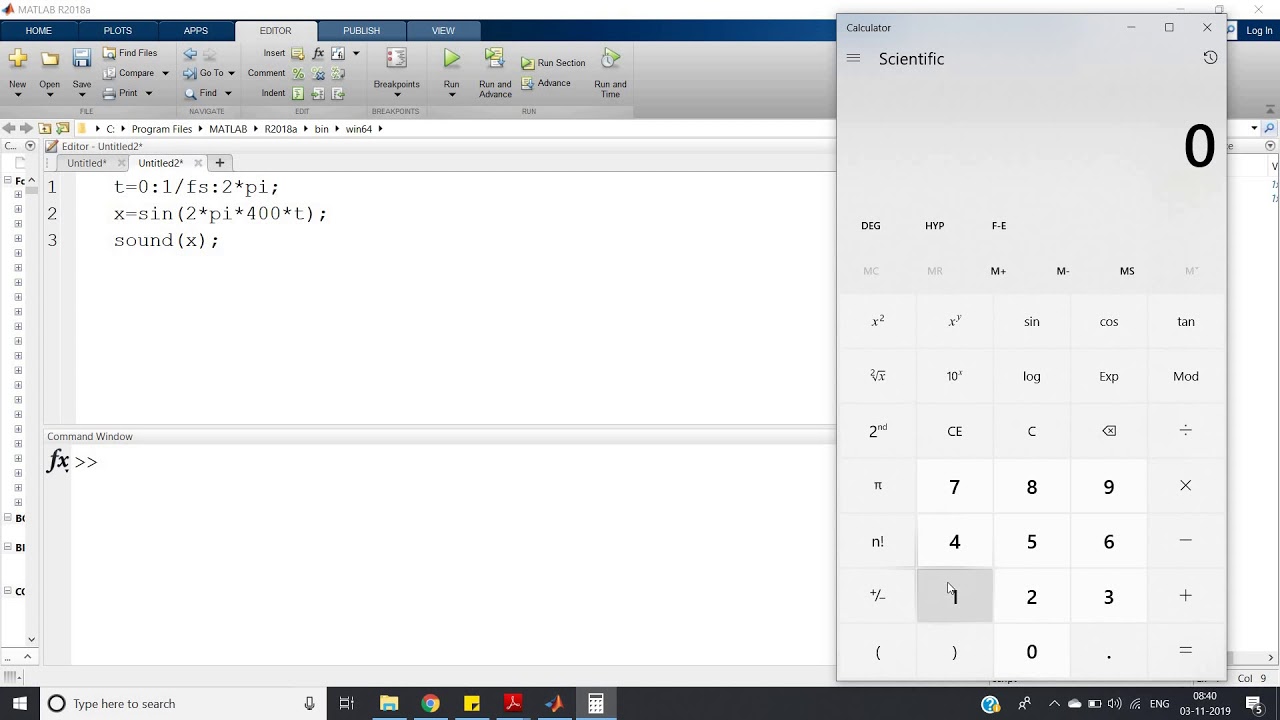Click the Run and Advance icon
Image resolution: width=1280 pixels, height=720 pixels.
[495, 59]
